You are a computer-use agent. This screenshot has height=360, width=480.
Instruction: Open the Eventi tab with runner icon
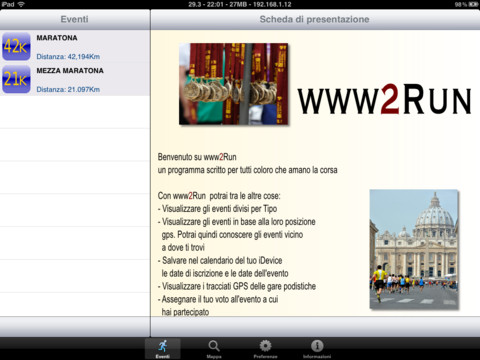(x=163, y=349)
